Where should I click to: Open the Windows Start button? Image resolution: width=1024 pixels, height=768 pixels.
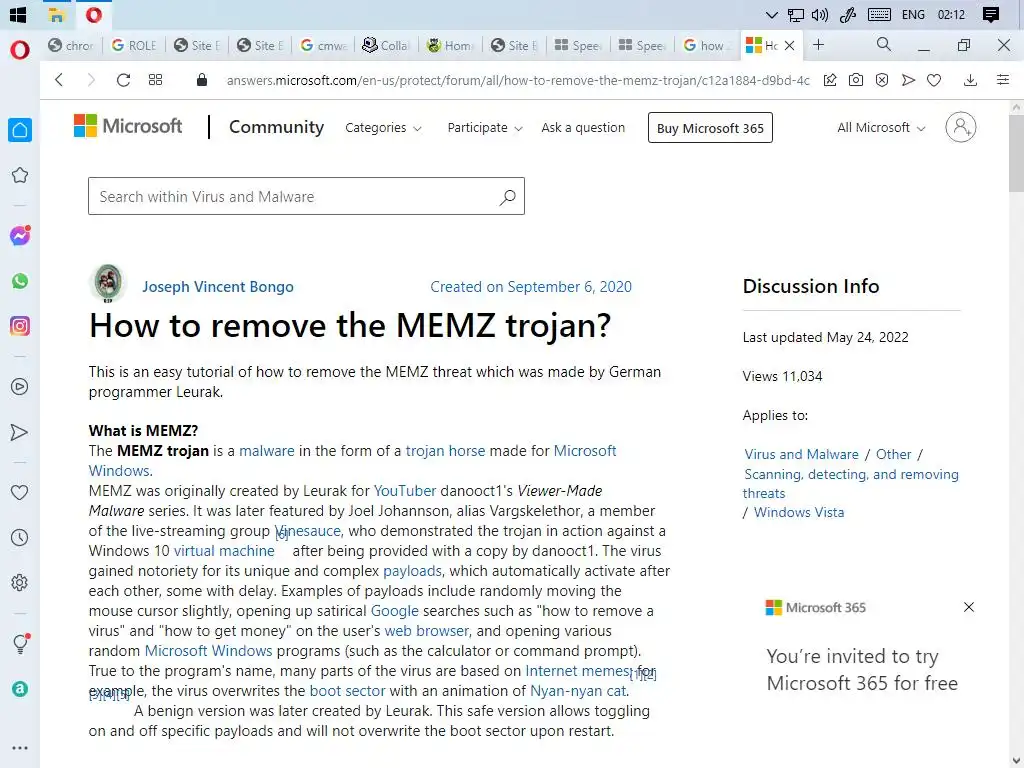pos(18,15)
